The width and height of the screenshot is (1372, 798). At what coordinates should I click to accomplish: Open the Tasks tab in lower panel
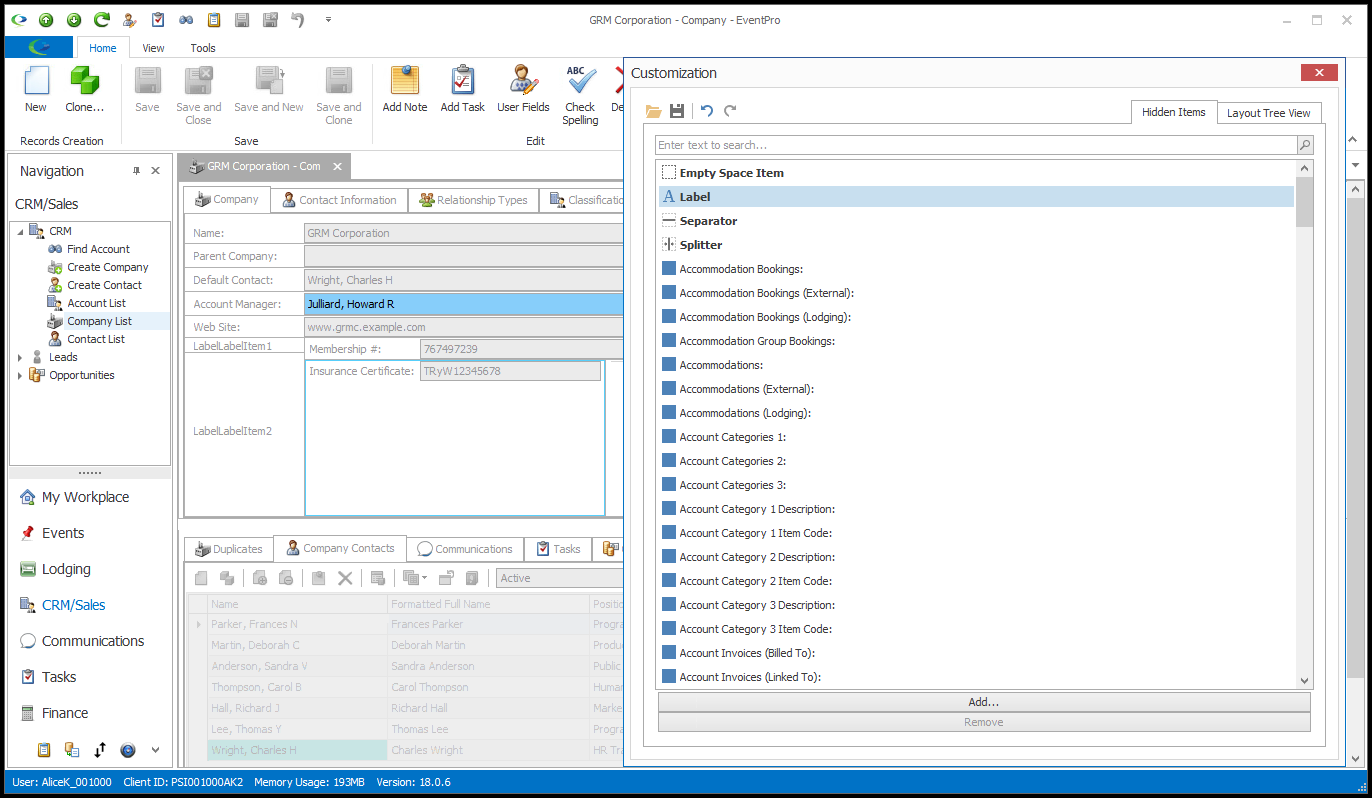558,549
